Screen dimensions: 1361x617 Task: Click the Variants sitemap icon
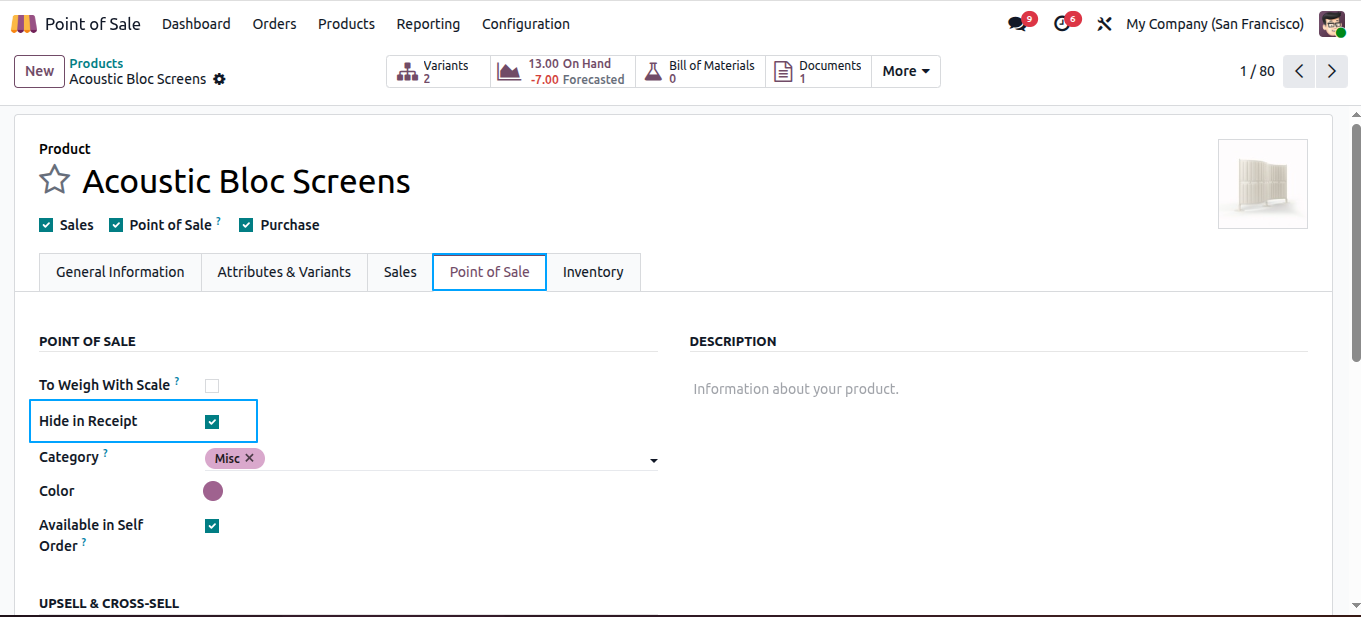click(407, 72)
